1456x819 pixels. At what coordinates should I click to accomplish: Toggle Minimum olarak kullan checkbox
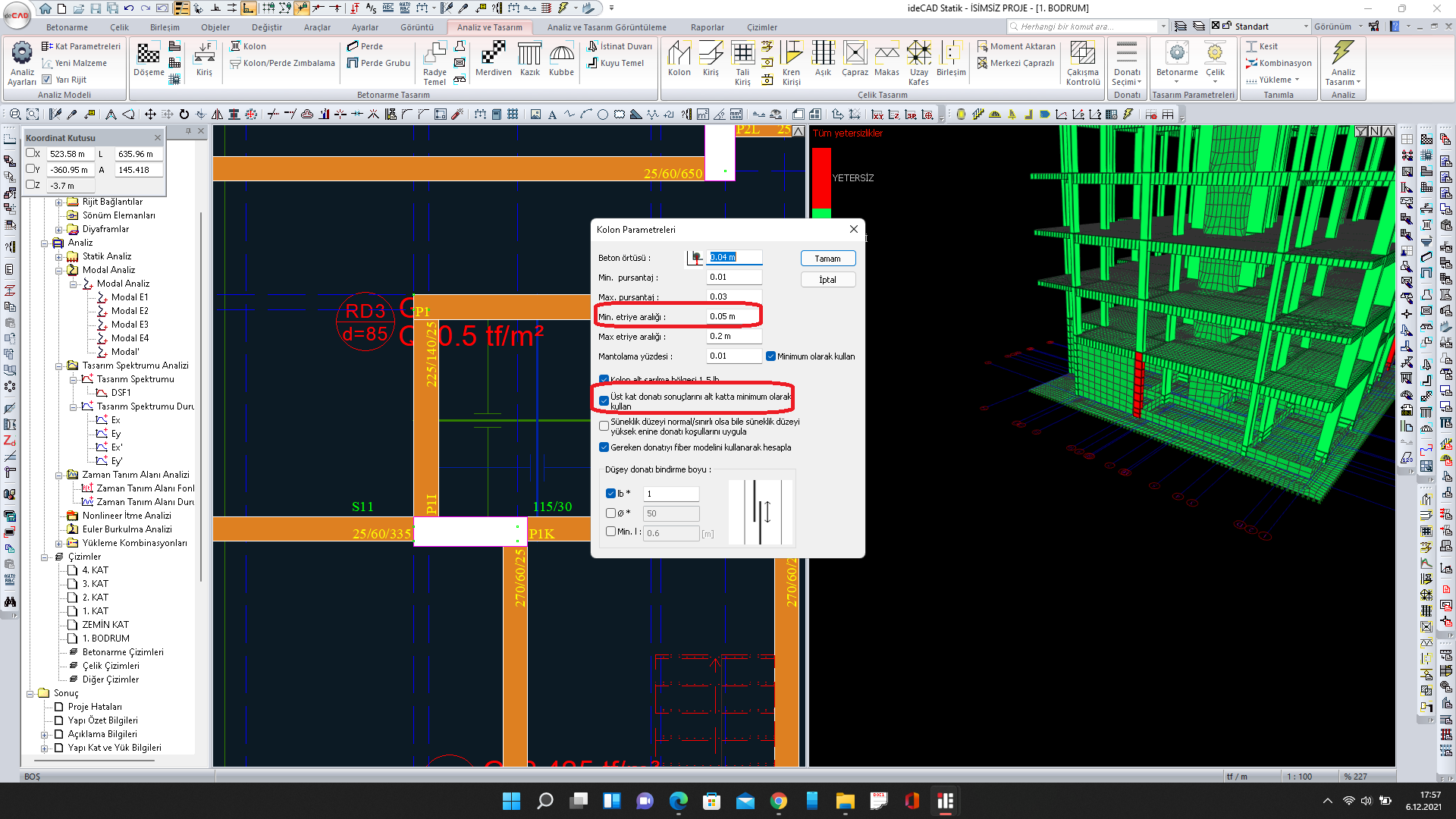pyautogui.click(x=770, y=356)
